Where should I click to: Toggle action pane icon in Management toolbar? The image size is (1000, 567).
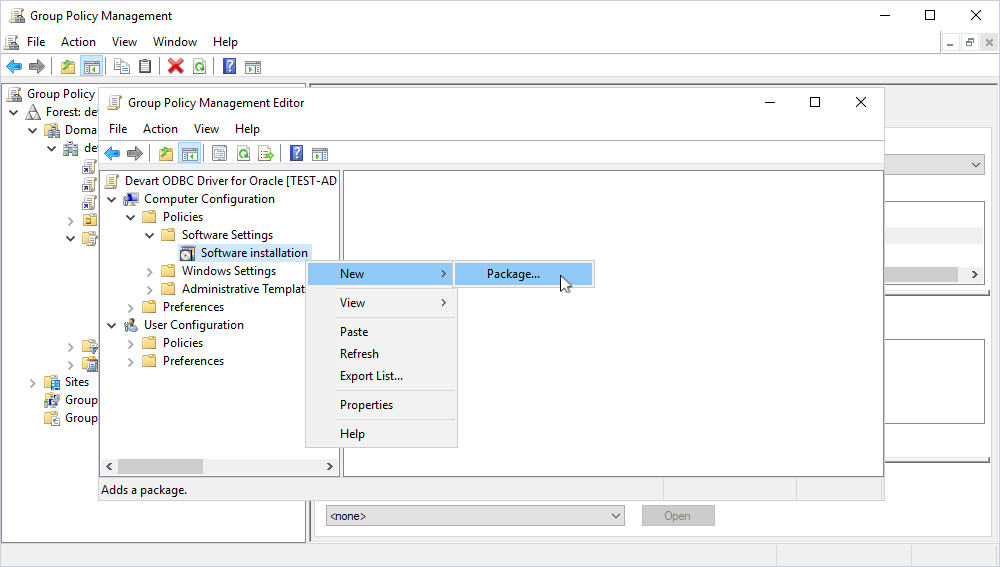pyautogui.click(x=253, y=66)
